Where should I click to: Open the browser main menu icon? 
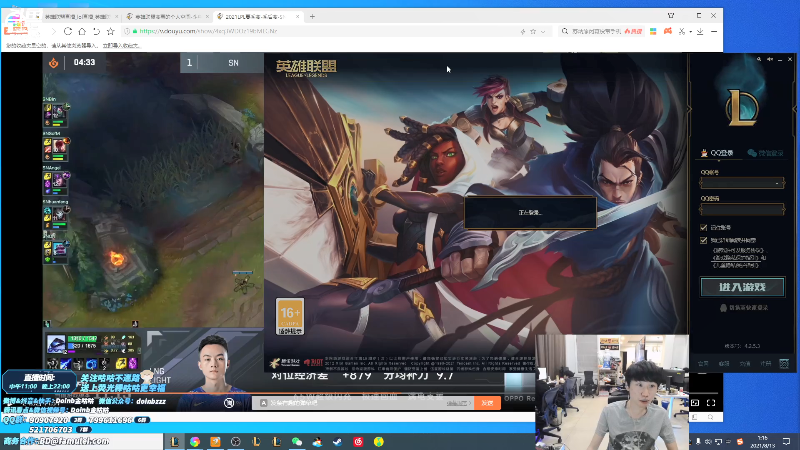[x=714, y=31]
